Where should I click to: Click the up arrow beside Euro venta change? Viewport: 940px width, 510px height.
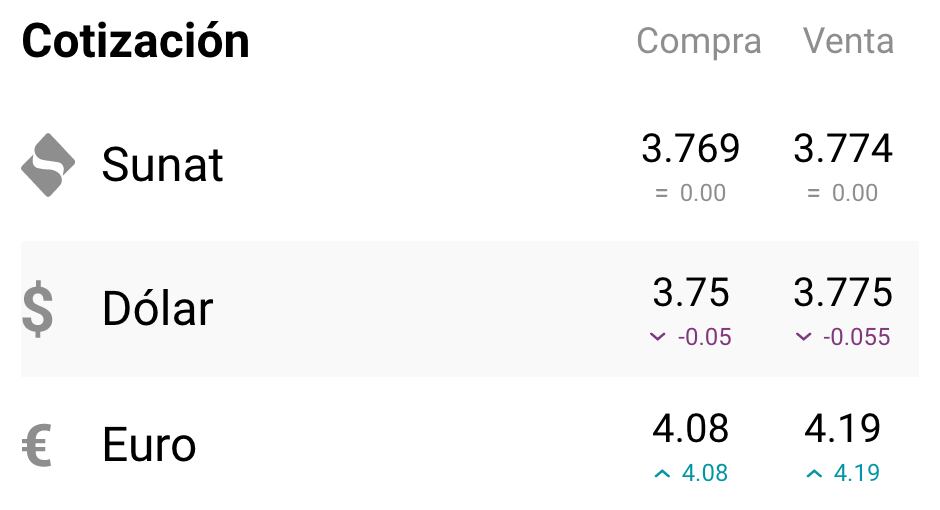click(814, 474)
